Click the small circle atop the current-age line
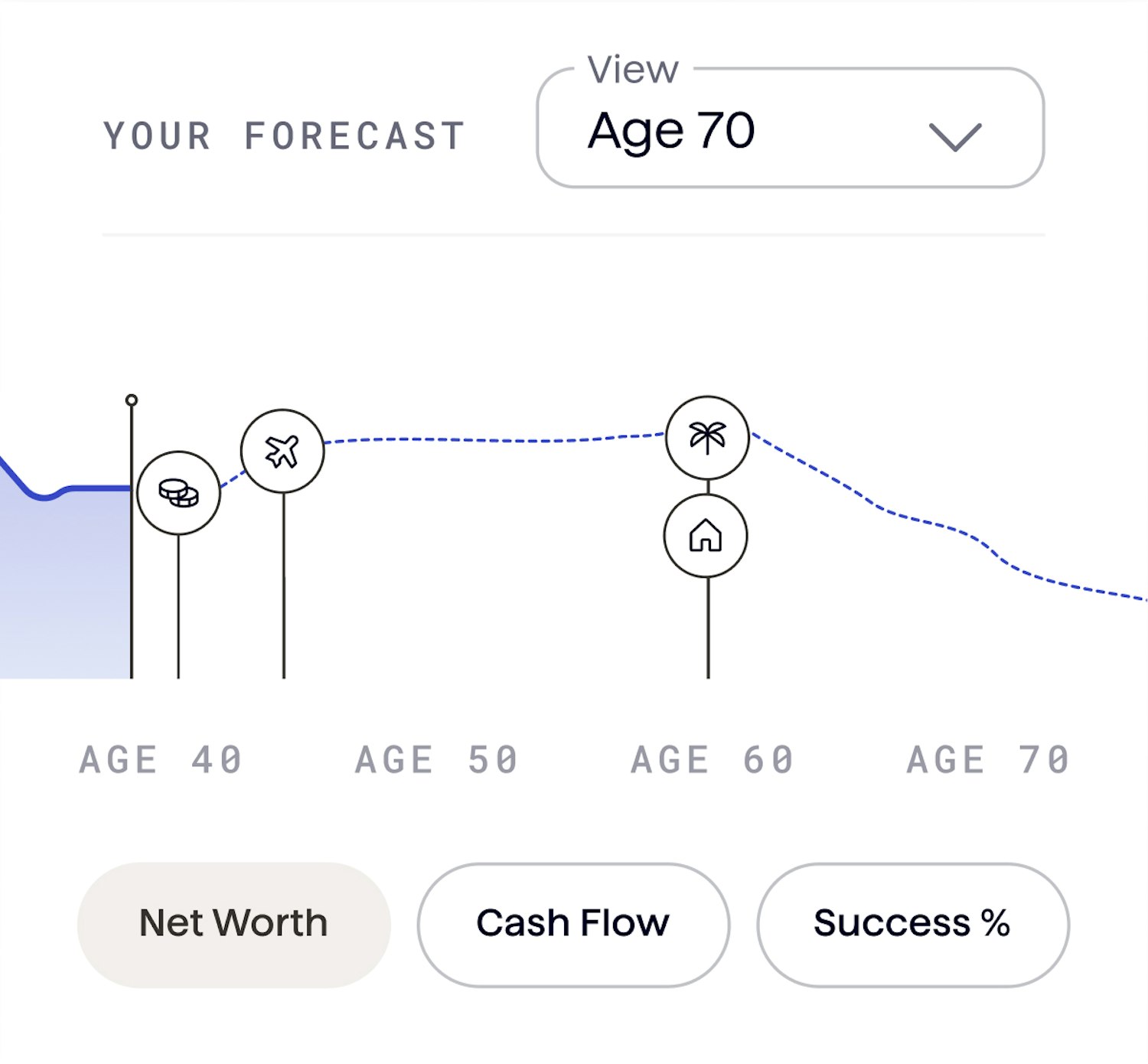Screen dimensions: 1148x1064 click(132, 400)
